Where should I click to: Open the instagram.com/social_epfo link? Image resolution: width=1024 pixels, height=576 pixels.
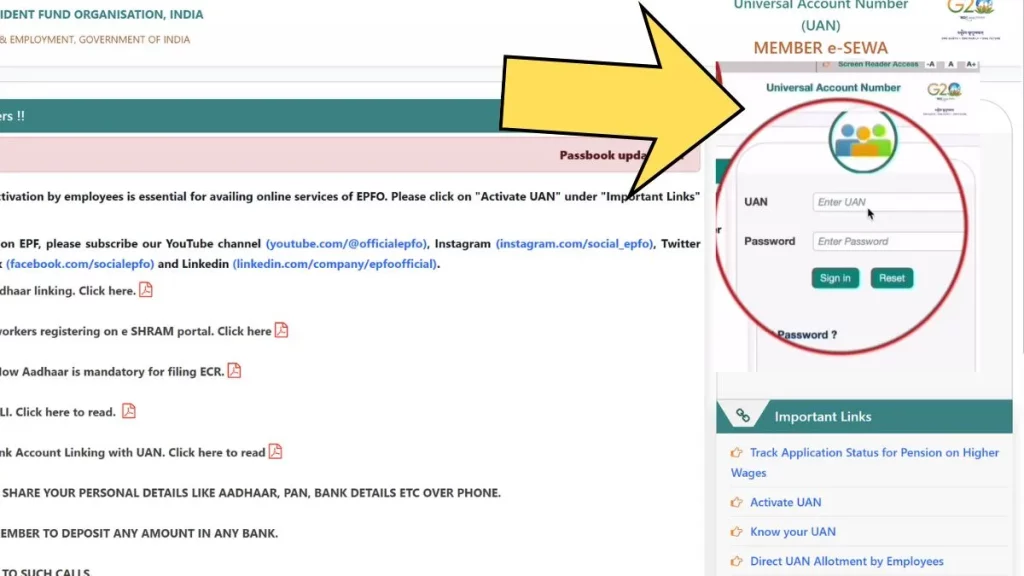pyautogui.click(x=574, y=244)
